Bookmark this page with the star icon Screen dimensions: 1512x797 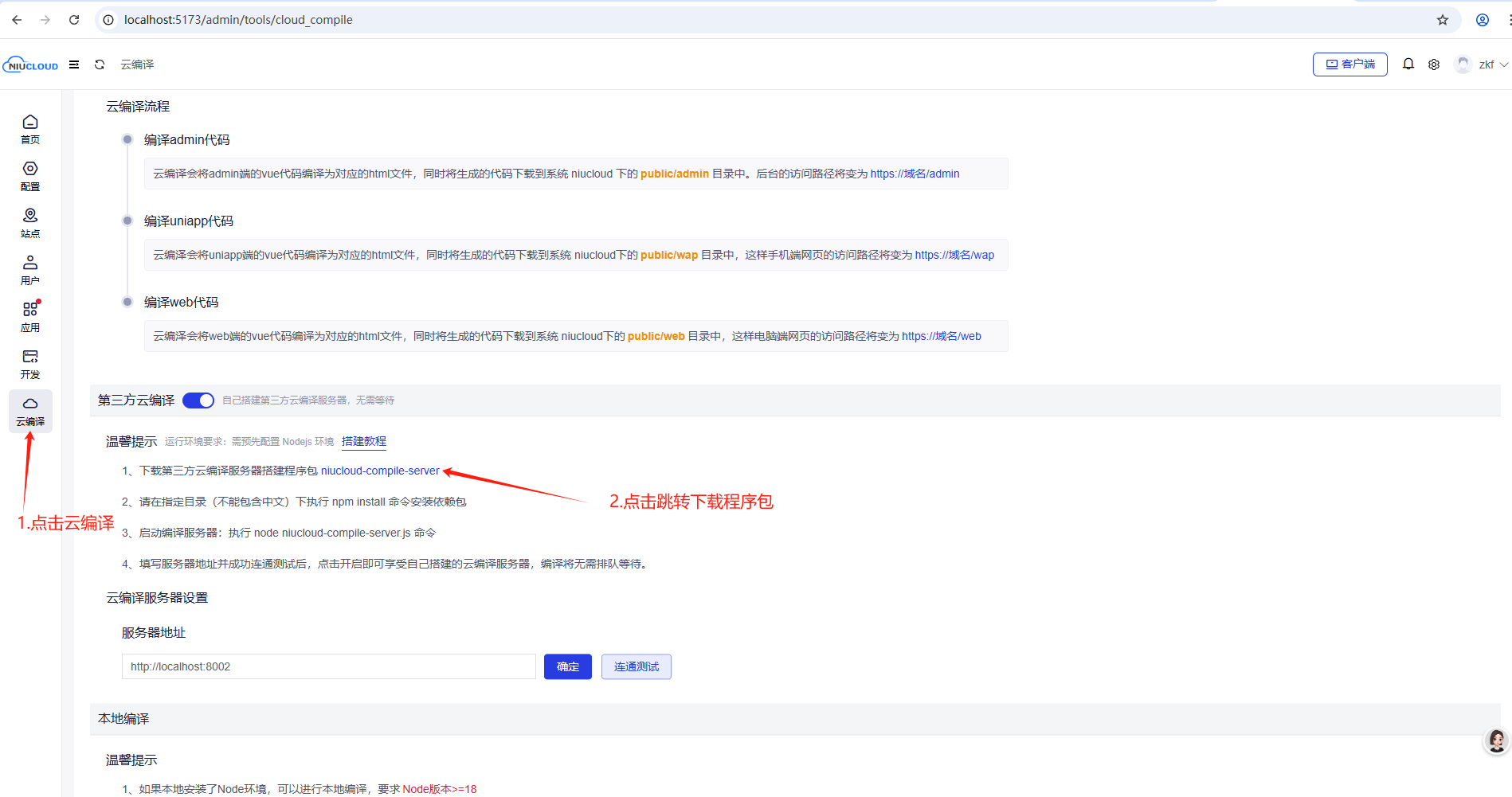[1442, 20]
